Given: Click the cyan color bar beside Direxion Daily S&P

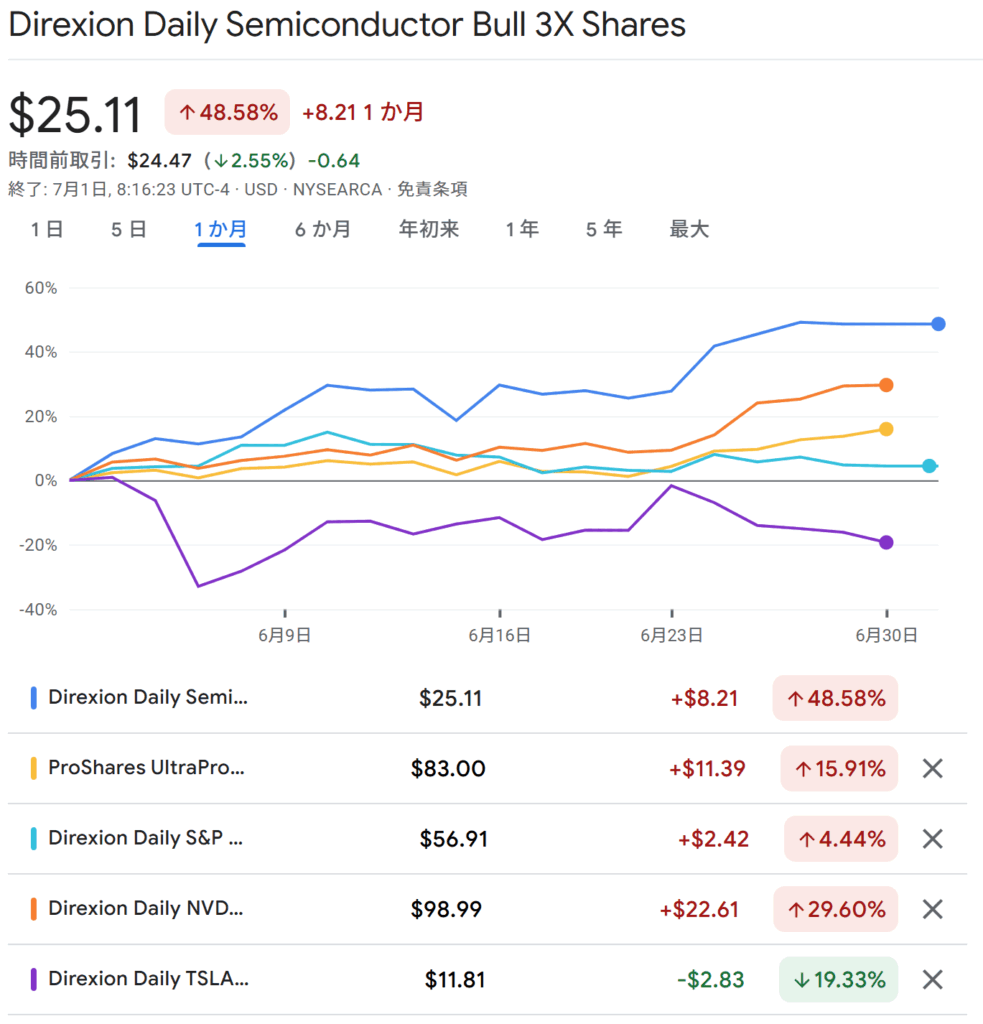Looking at the screenshot, I should (33, 839).
